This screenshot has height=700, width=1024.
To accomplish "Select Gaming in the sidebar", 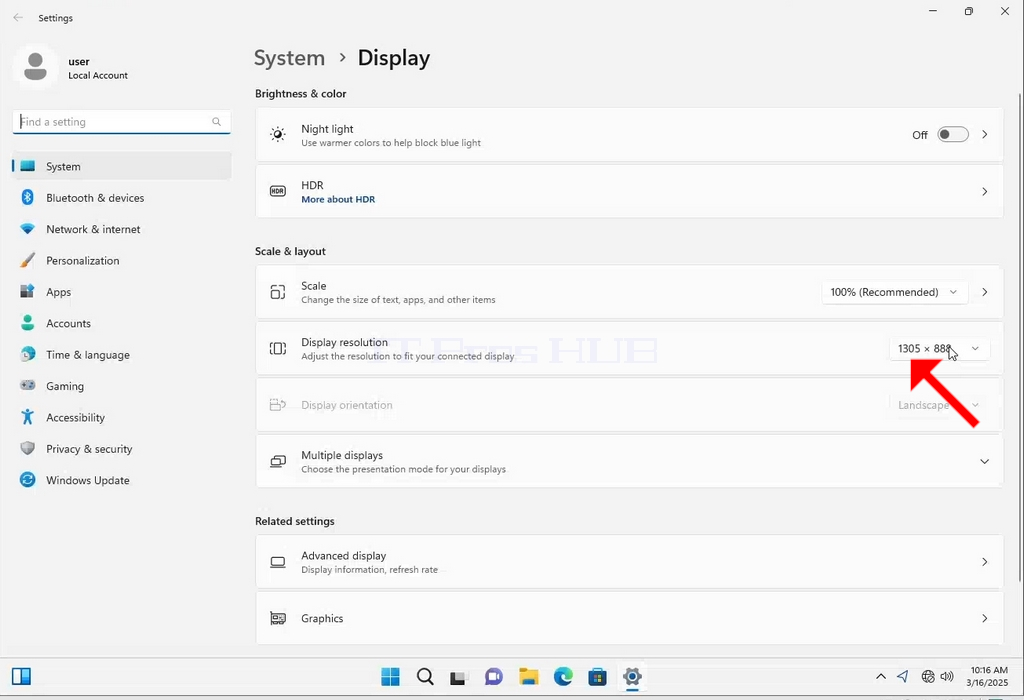I will pyautogui.click(x=121, y=386).
